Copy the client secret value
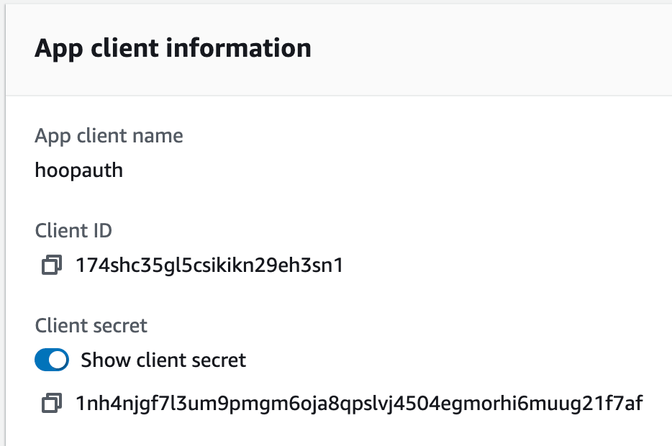This screenshot has width=672, height=446. [x=51, y=403]
